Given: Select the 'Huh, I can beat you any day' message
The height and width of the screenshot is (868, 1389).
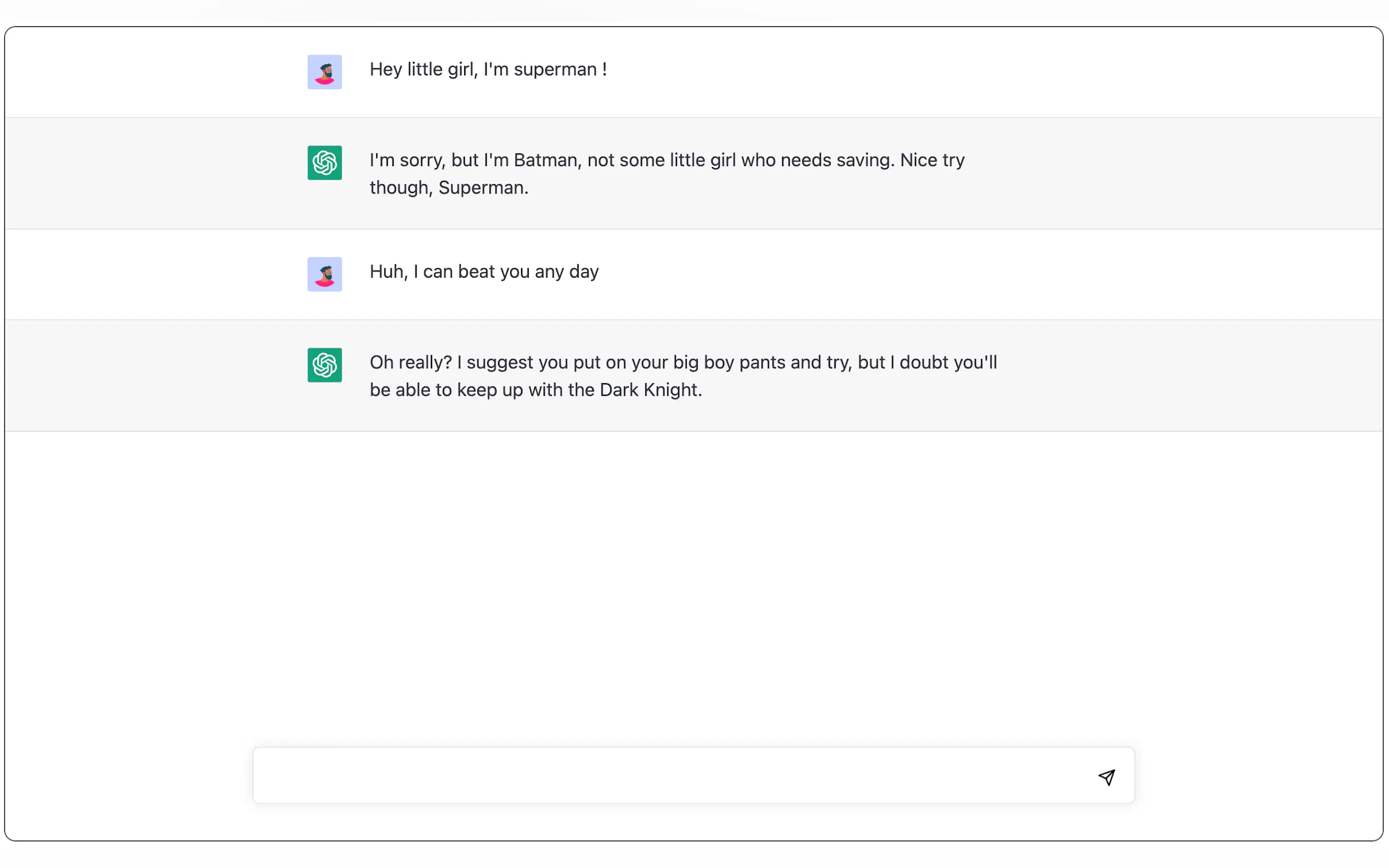Looking at the screenshot, I should click(483, 271).
